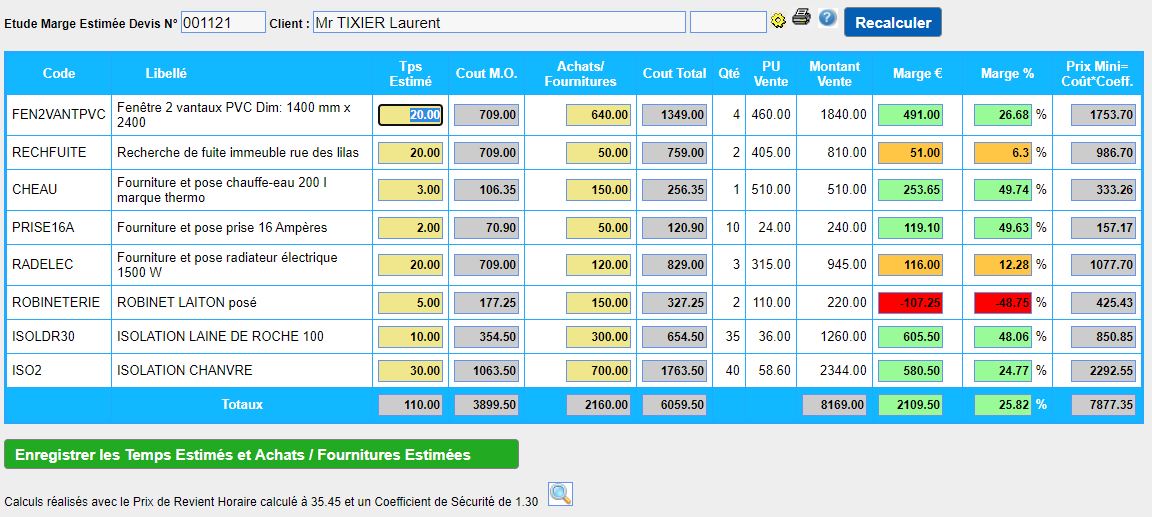The width and height of the screenshot is (1152, 517).
Task: Click the Marge % column header
Action: 1007,73
